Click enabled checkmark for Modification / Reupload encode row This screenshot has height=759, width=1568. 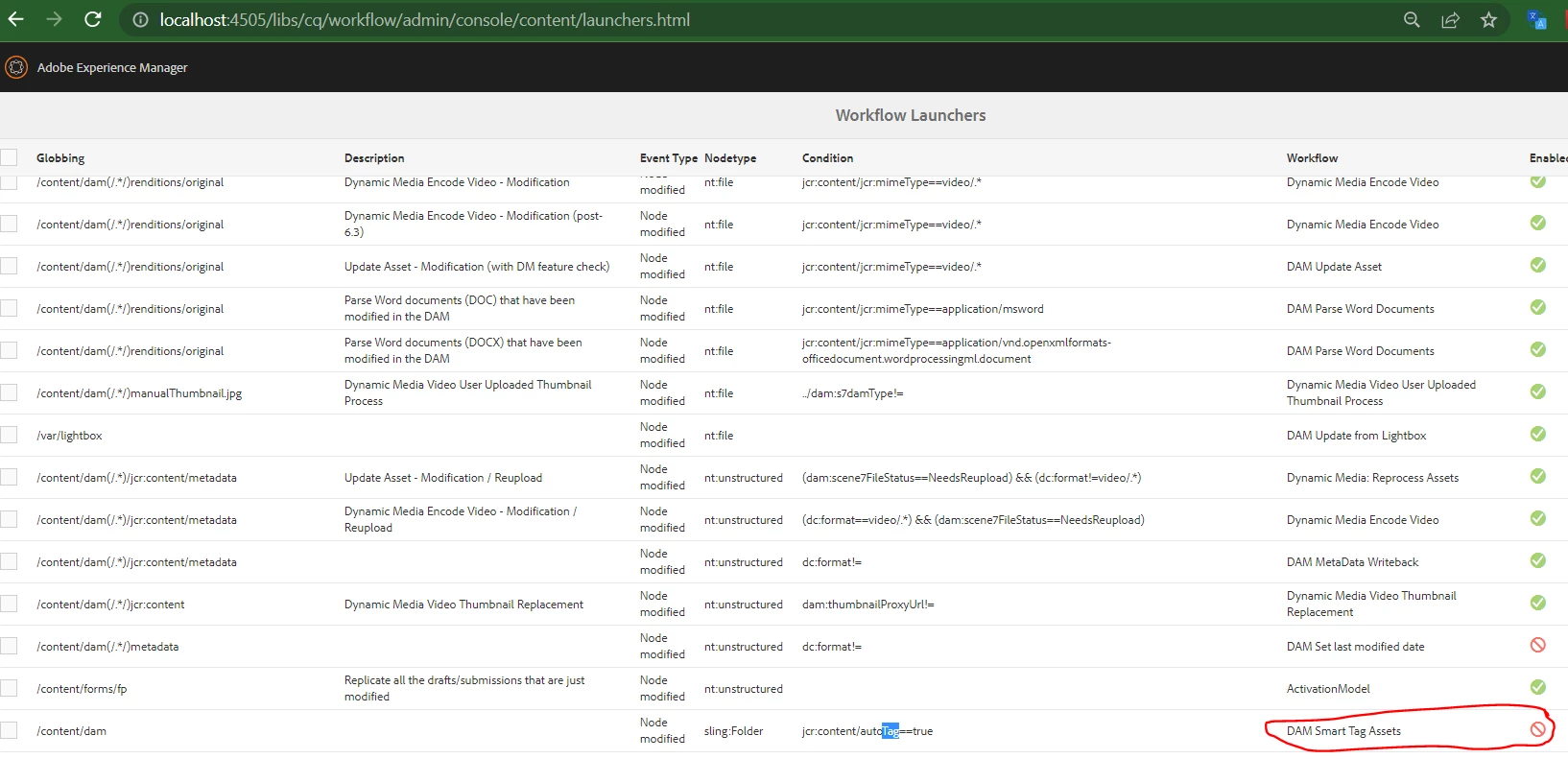[x=1537, y=518]
